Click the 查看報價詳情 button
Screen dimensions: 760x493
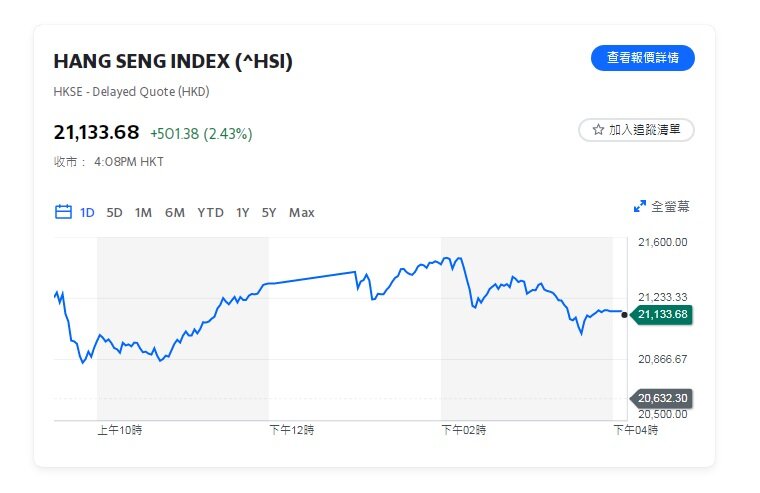click(x=642, y=58)
